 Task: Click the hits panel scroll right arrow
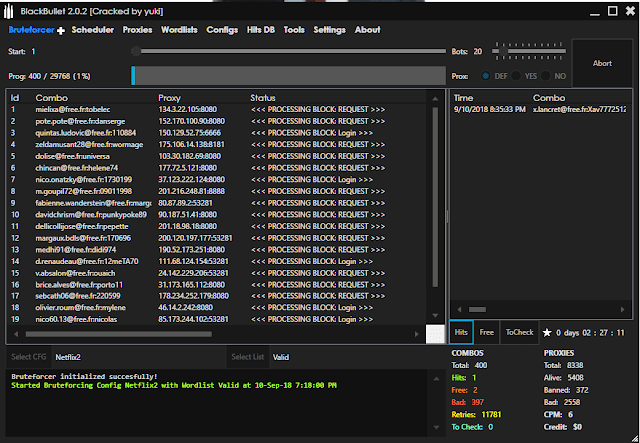tap(622, 309)
